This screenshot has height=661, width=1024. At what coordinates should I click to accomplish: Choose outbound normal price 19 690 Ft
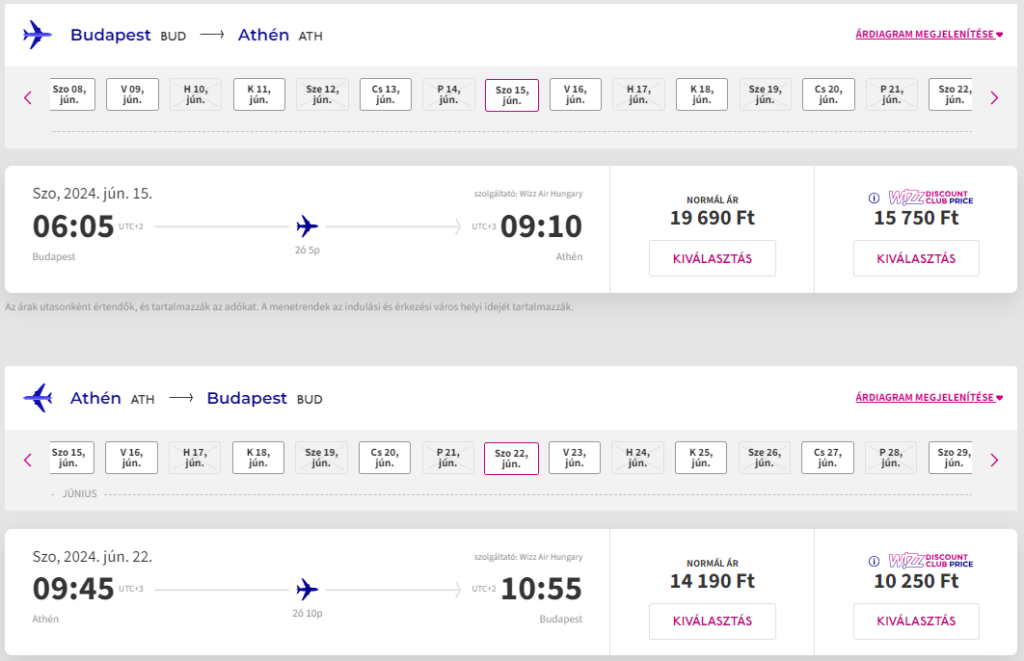pyautogui.click(x=712, y=259)
